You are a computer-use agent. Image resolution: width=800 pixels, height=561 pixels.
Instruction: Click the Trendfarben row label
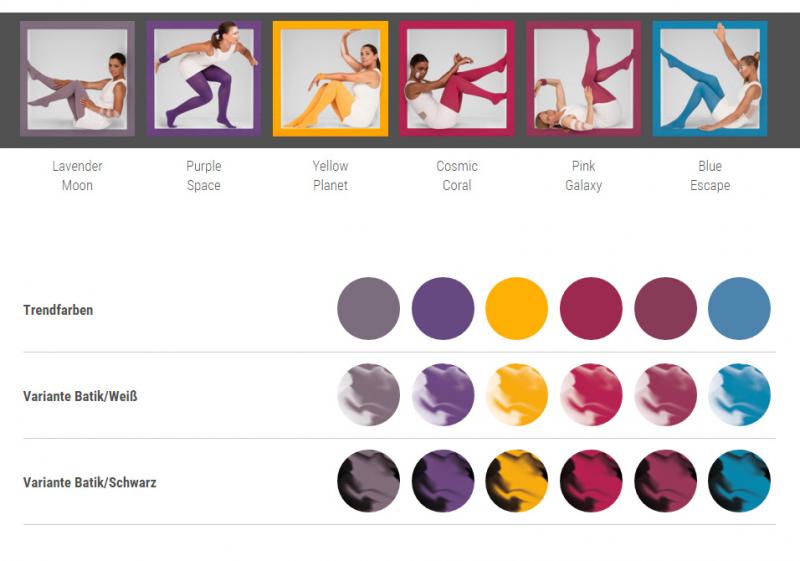[x=58, y=310]
